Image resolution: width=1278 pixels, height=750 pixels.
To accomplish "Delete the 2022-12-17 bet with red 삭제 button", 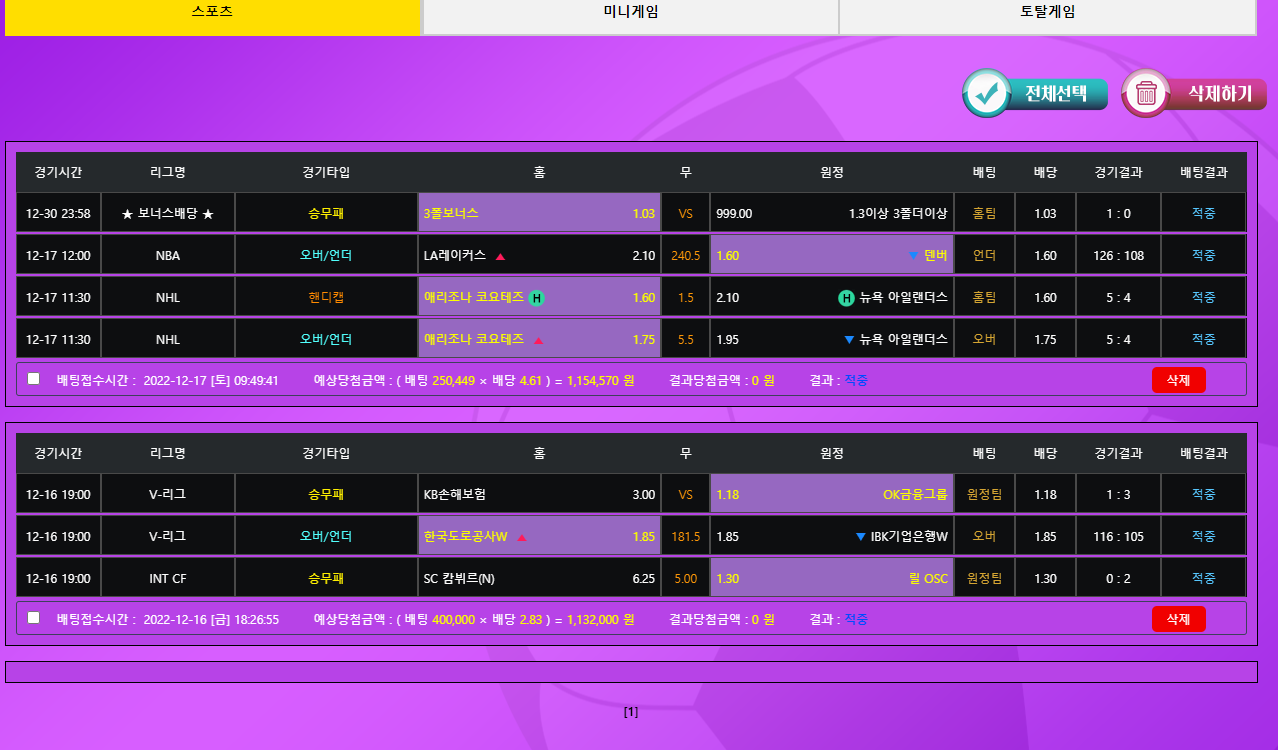I will coord(1178,380).
